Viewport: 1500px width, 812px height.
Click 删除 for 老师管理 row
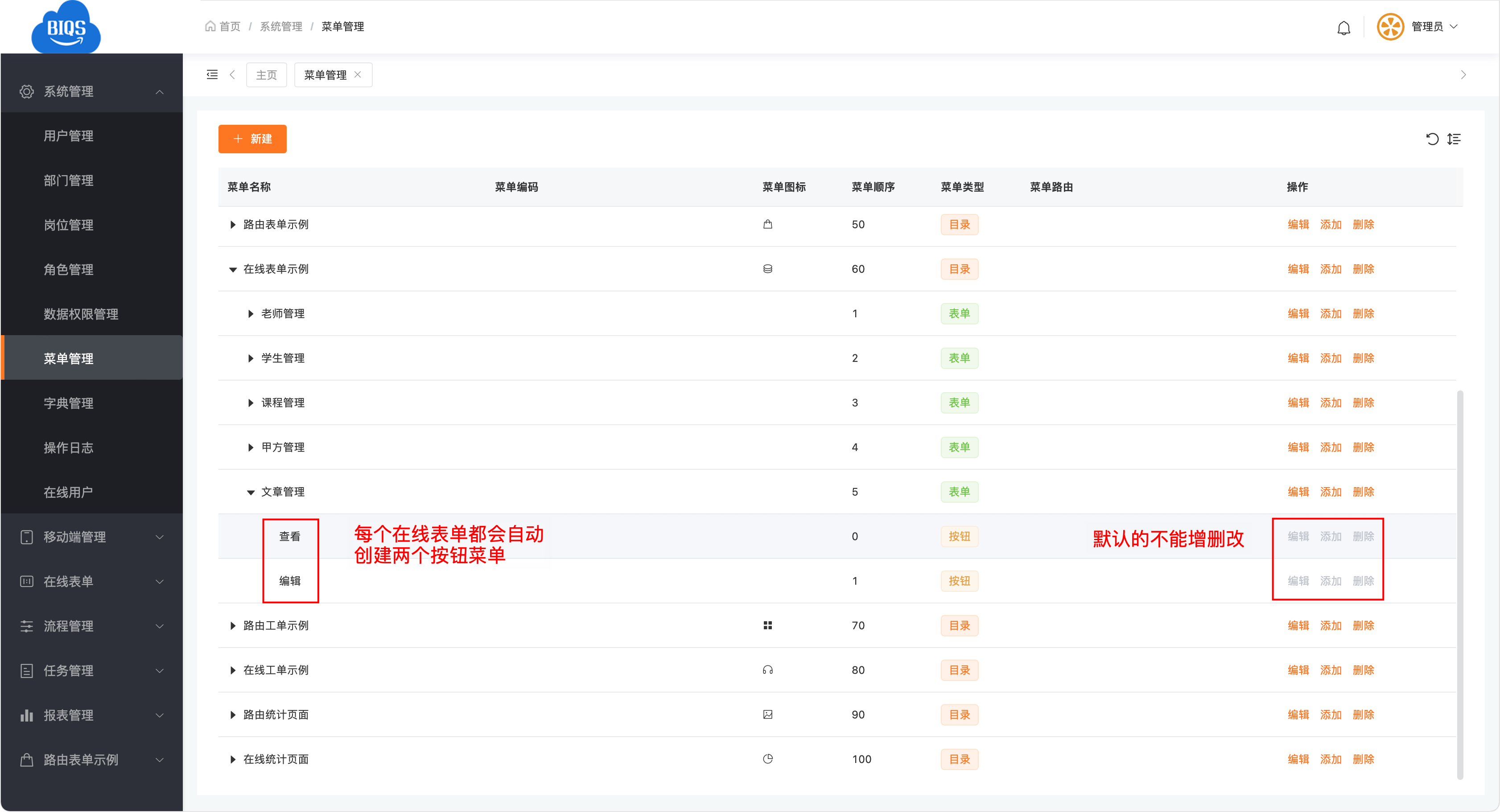tap(1363, 314)
